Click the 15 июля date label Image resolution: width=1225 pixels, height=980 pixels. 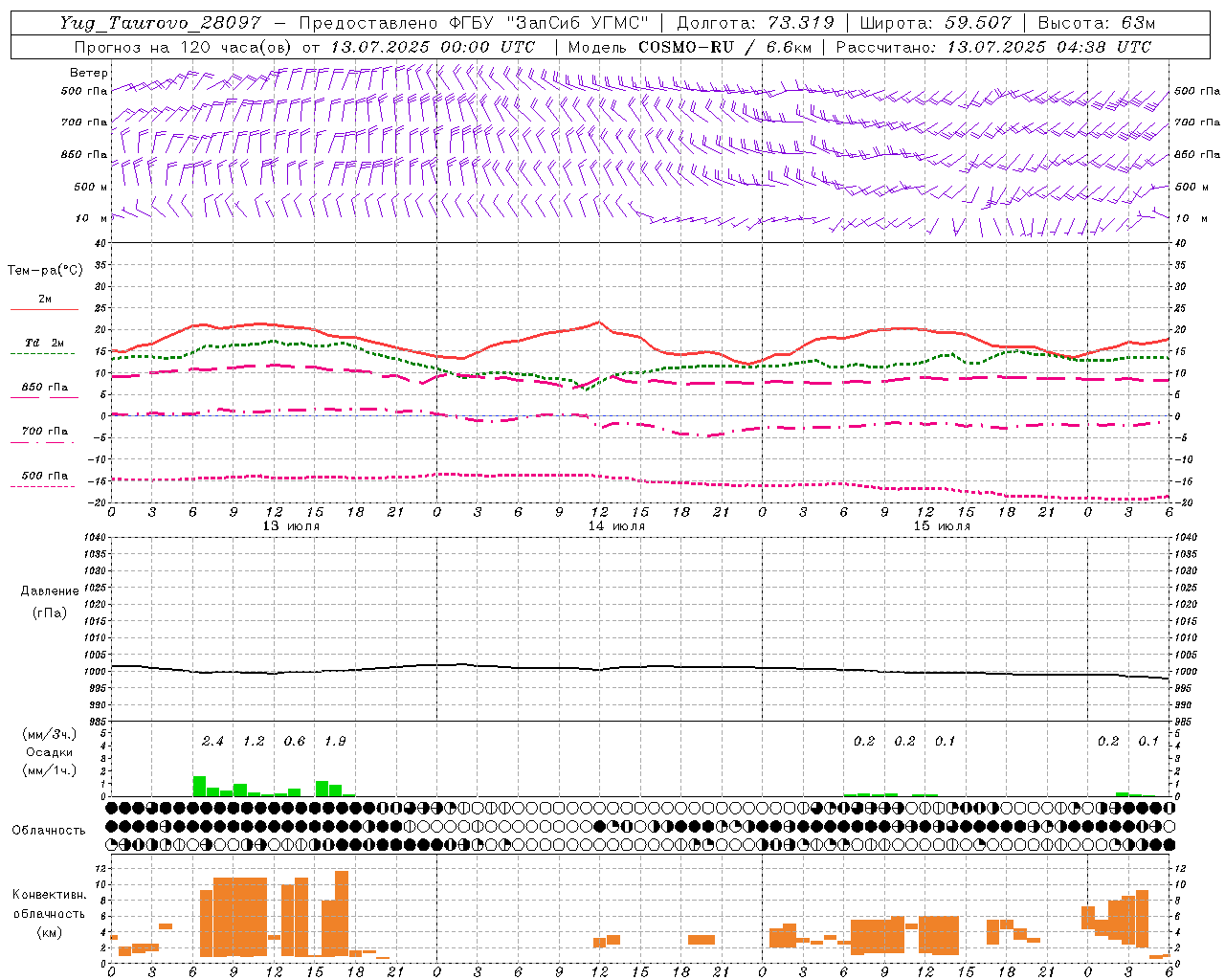(942, 526)
